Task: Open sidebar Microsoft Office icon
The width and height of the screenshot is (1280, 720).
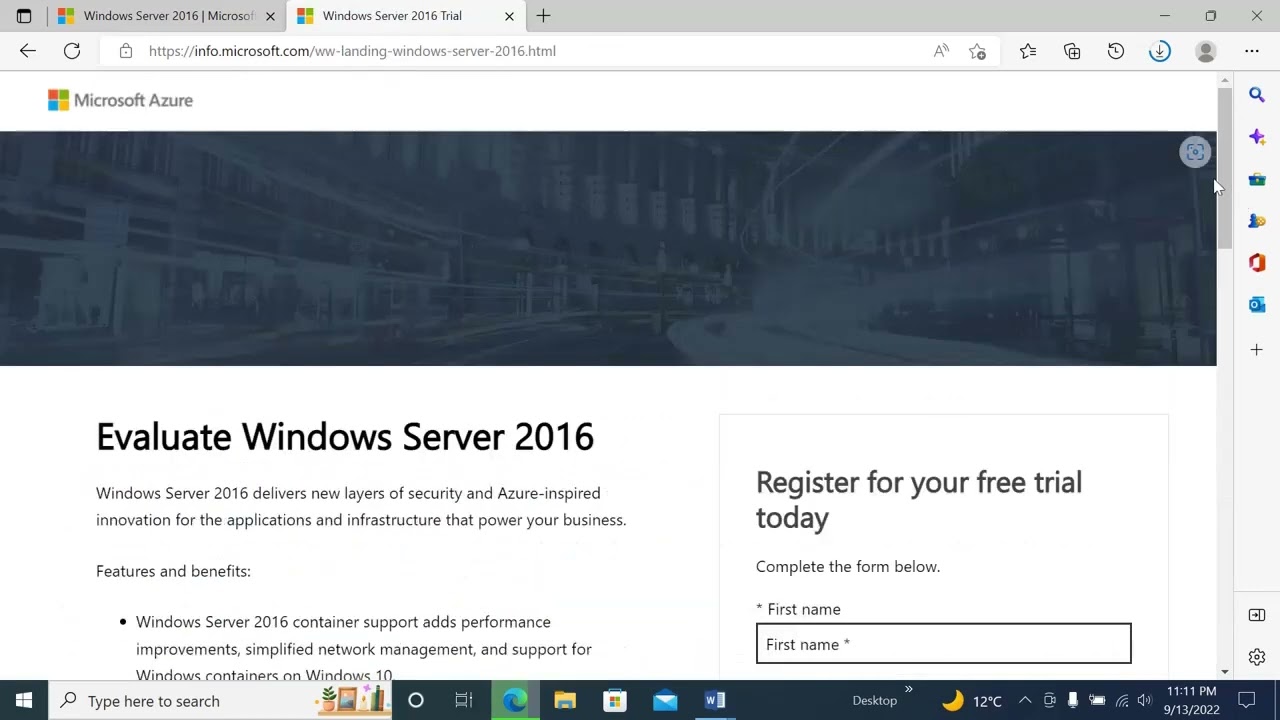Action: (1257, 263)
